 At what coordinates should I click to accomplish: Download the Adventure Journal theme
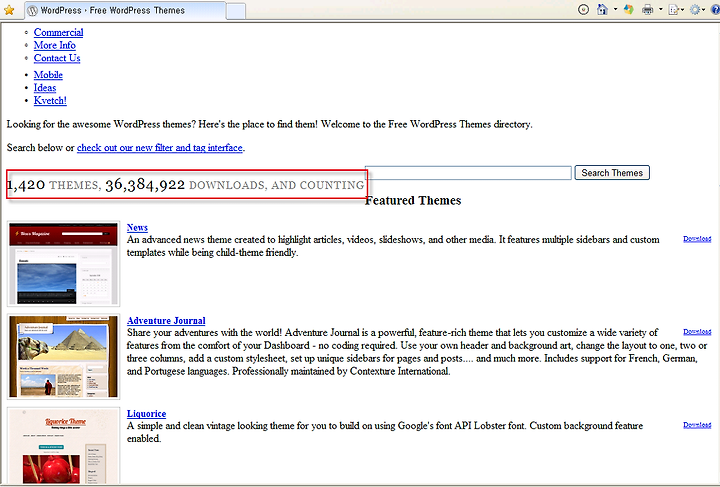pos(697,331)
